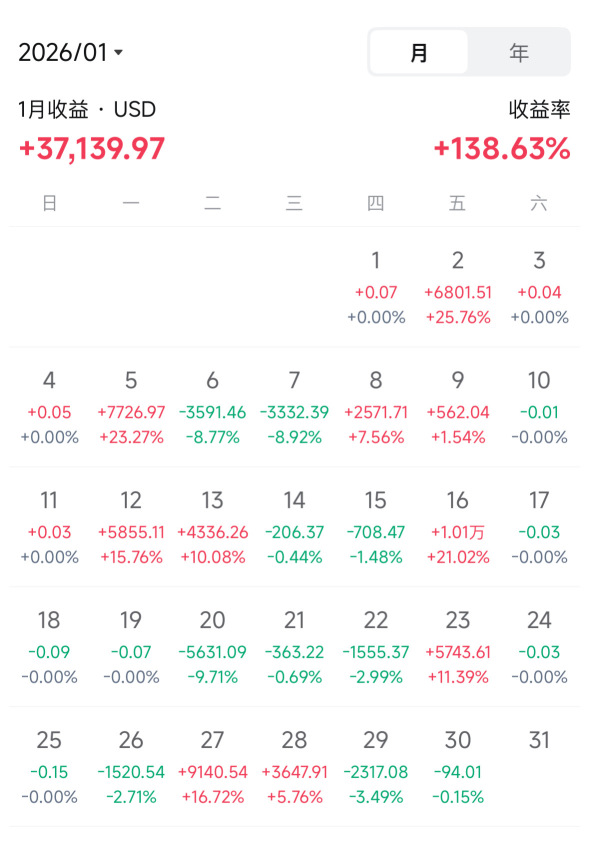
Task: Select January 31 empty date cell
Action: [539, 767]
